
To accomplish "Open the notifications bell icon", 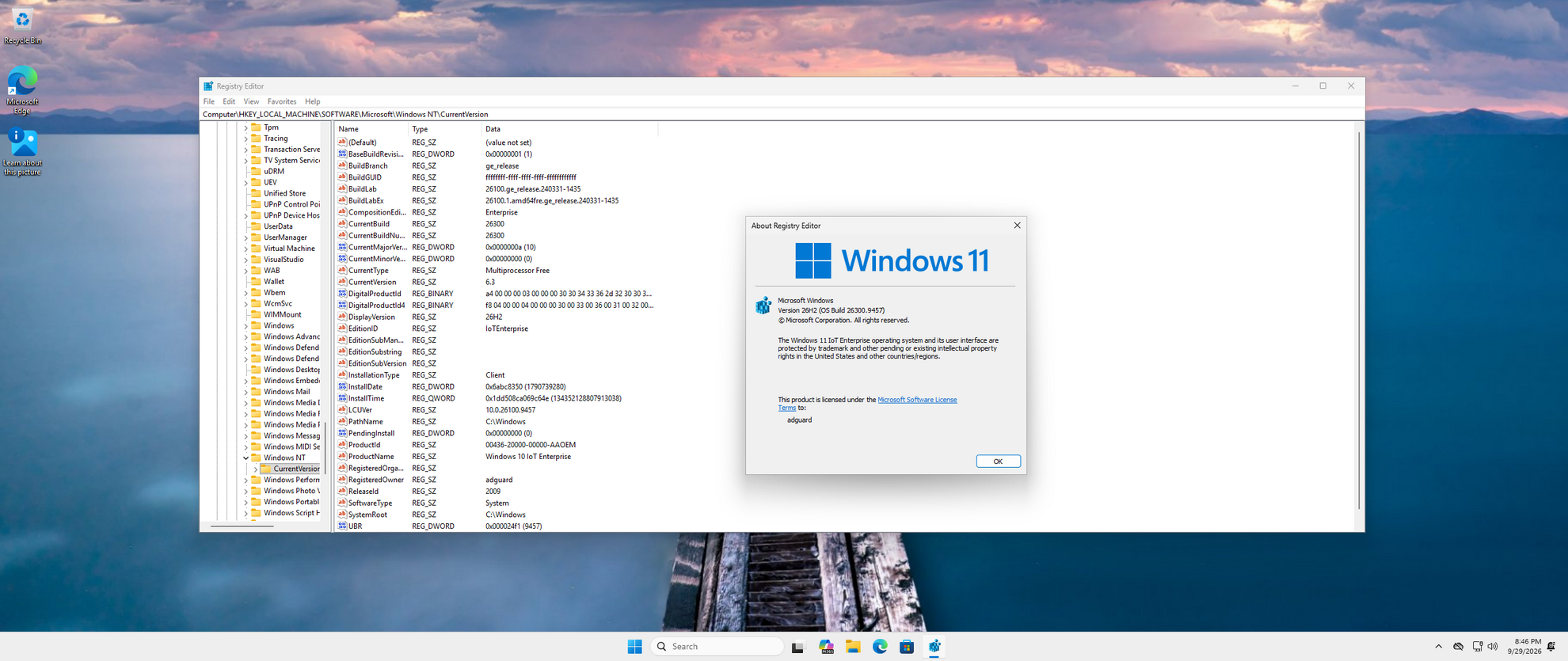I will click(x=1551, y=647).
